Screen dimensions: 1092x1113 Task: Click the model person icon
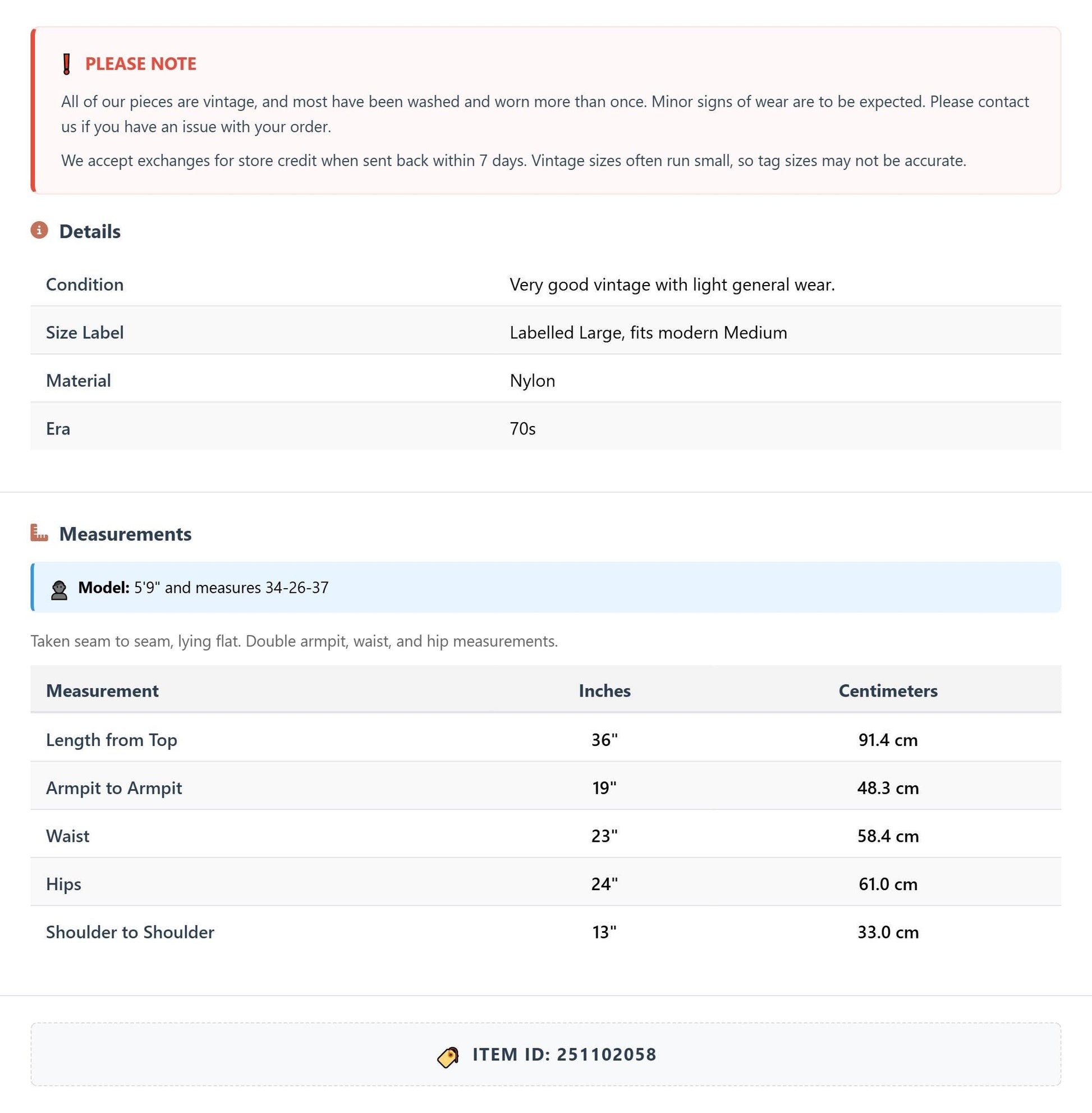coord(59,590)
